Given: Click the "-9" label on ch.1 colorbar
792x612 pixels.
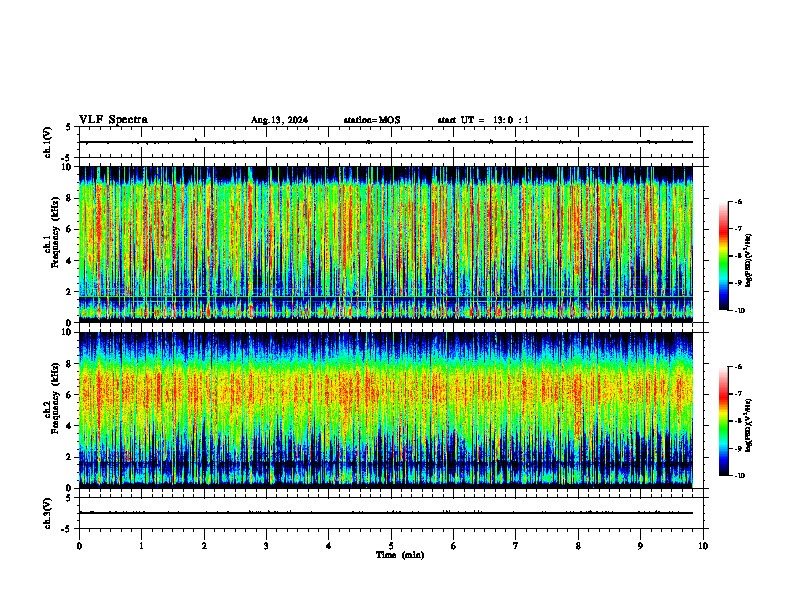Looking at the screenshot, I should [738, 283].
